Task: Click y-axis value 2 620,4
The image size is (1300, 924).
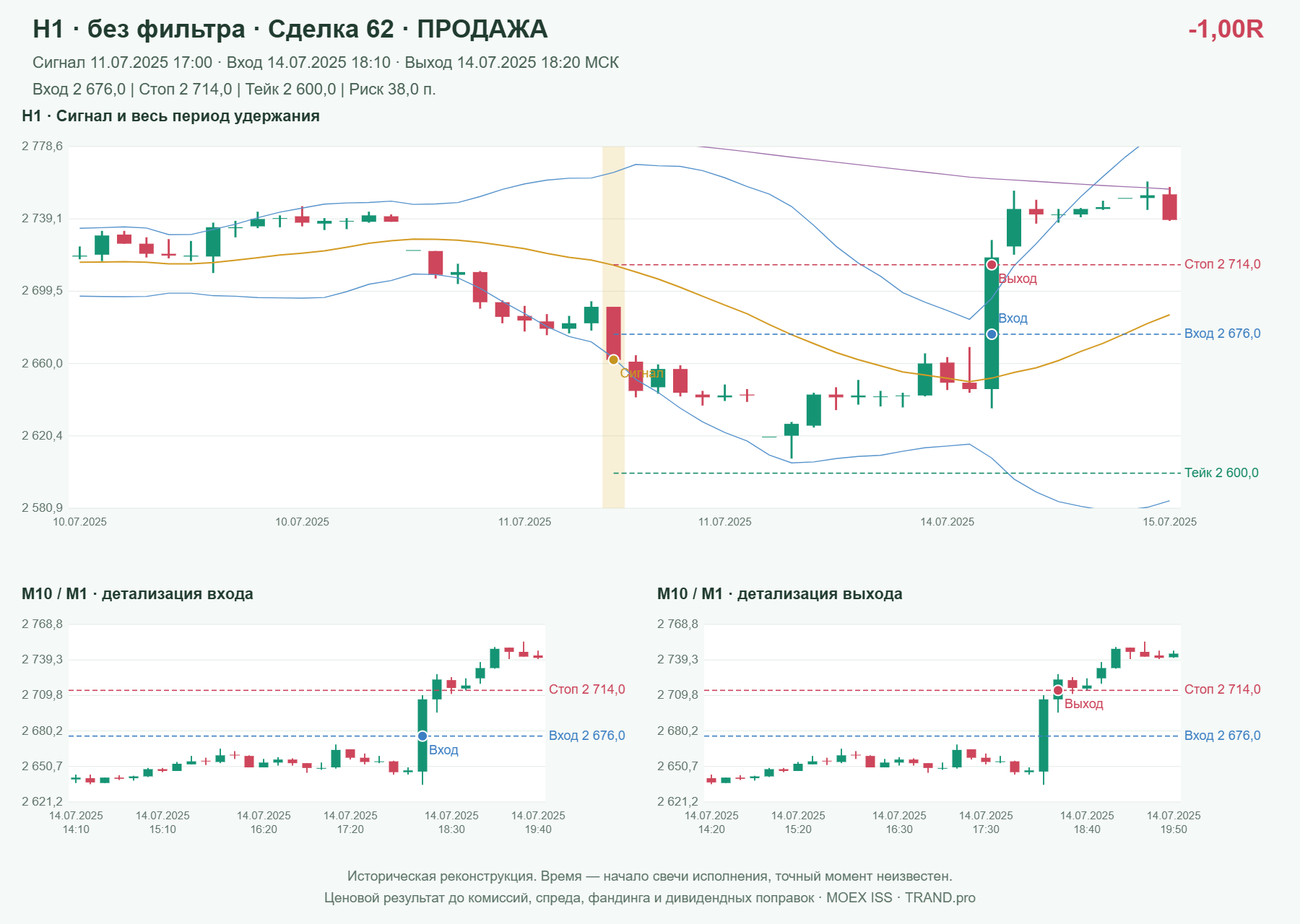Action: point(42,435)
